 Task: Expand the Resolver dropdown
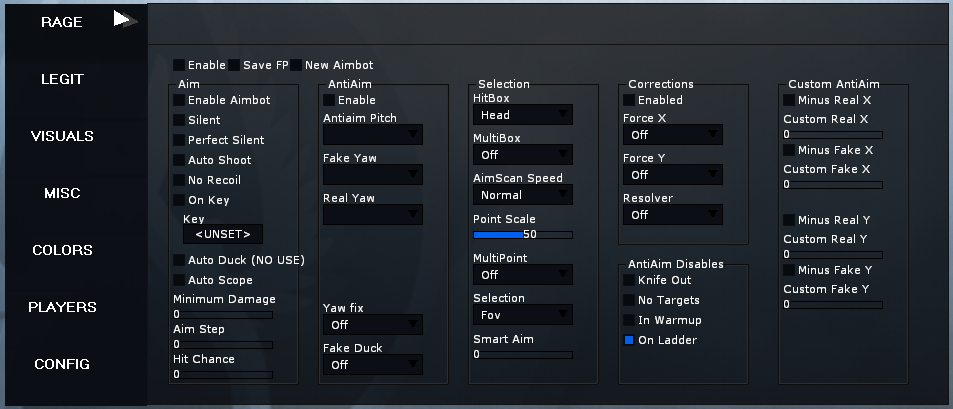[x=673, y=215]
